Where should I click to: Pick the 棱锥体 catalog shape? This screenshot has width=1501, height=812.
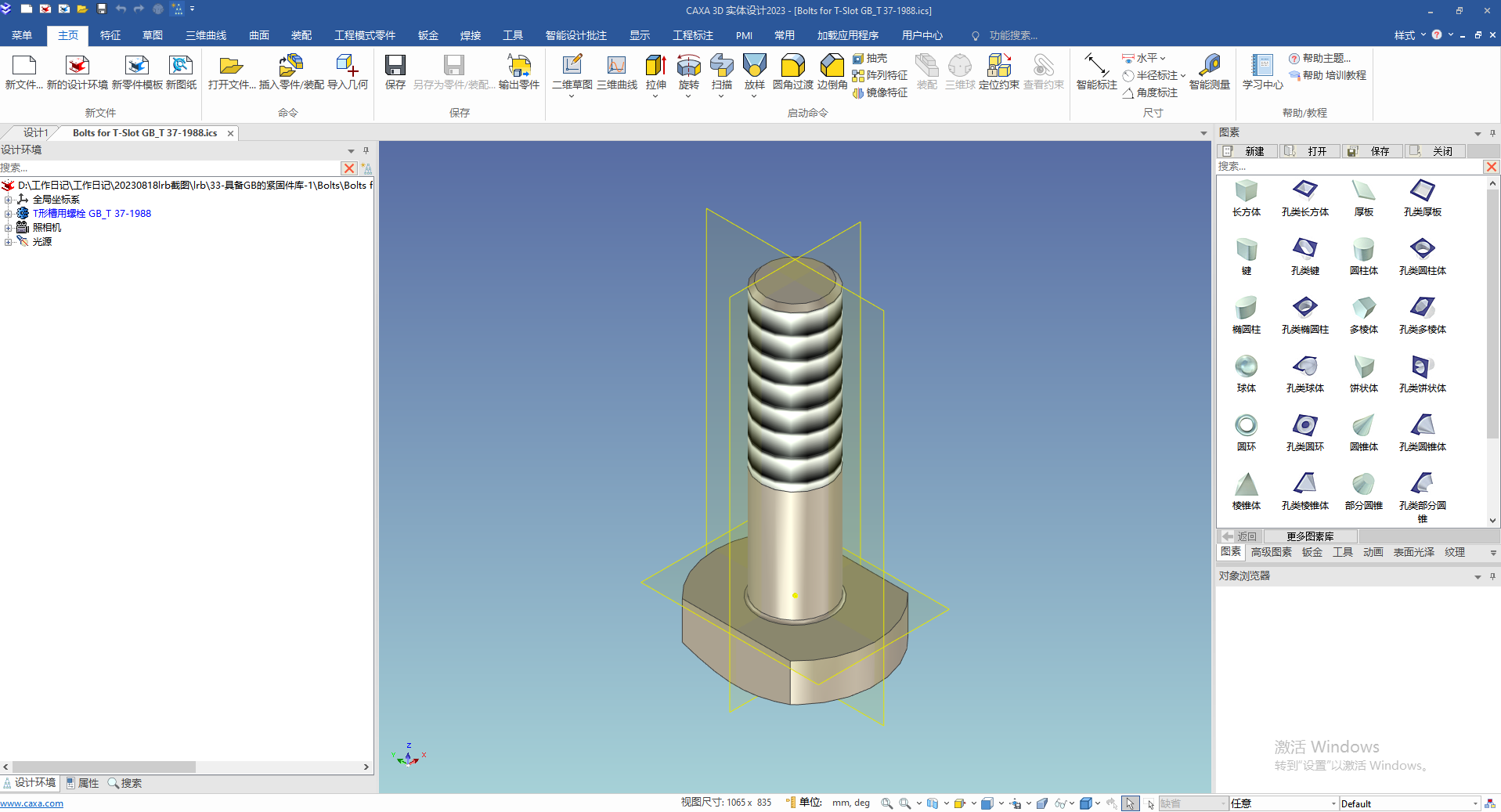click(x=1247, y=492)
